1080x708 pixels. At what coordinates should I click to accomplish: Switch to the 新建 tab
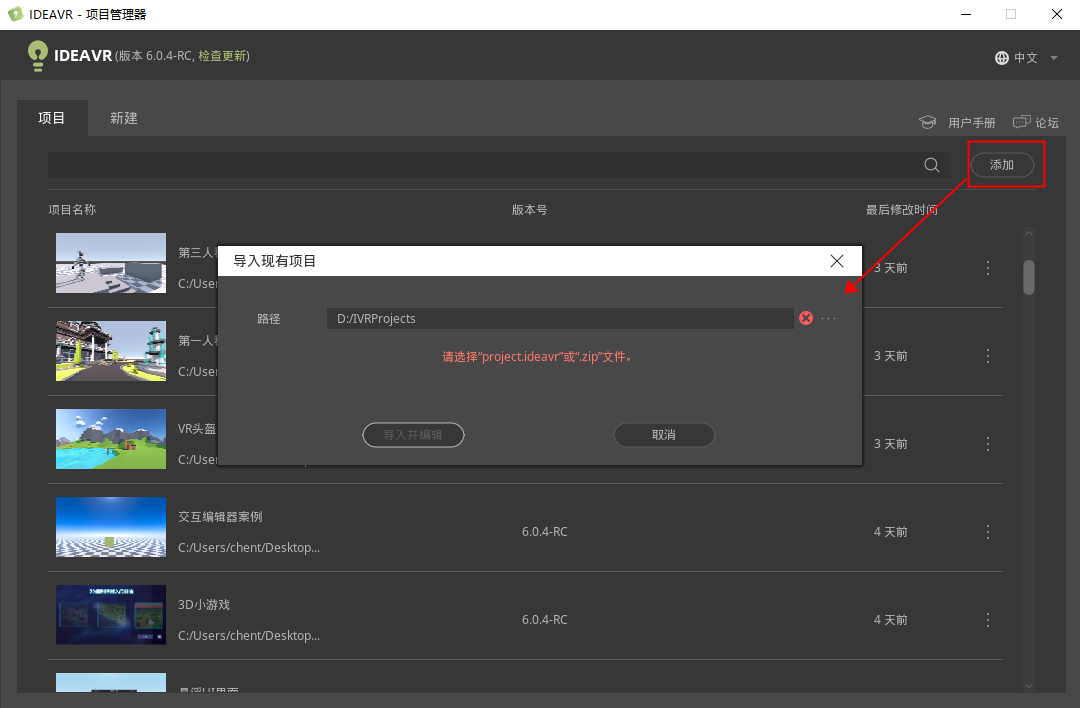pos(124,118)
